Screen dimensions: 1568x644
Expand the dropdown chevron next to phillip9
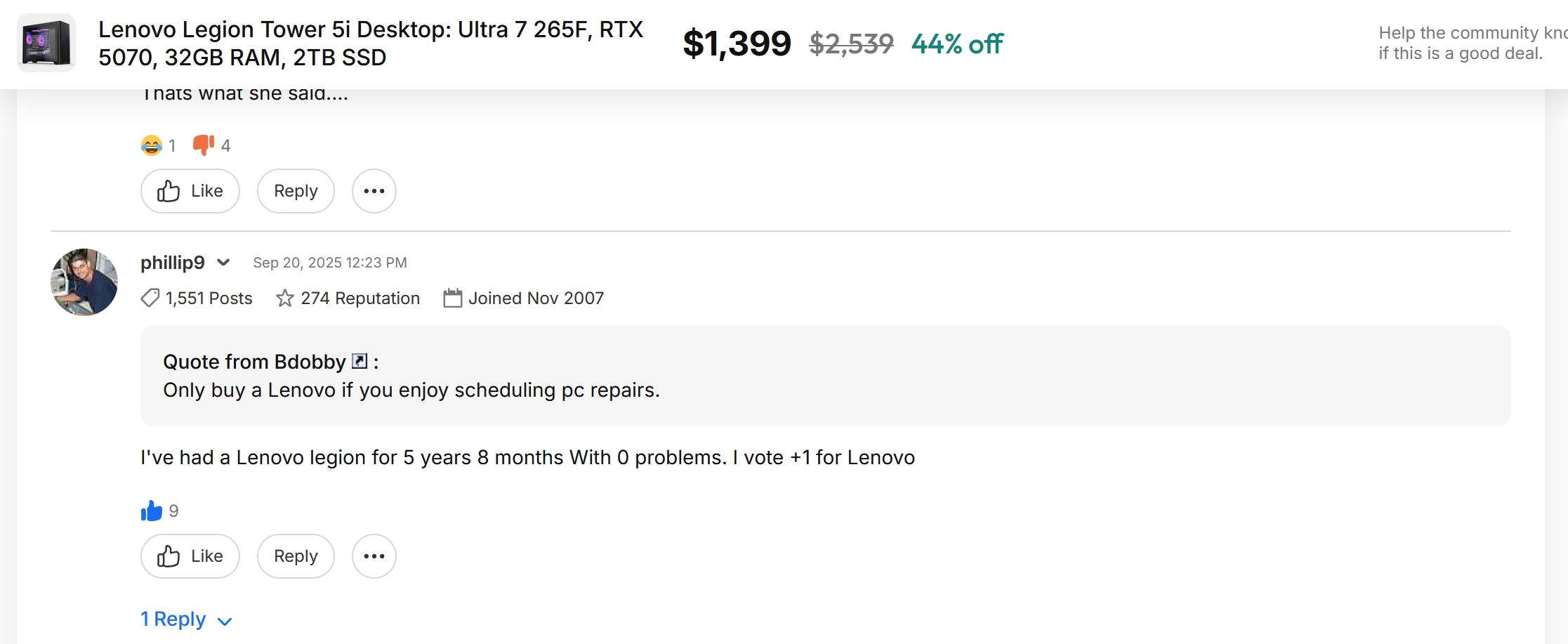[223, 263]
